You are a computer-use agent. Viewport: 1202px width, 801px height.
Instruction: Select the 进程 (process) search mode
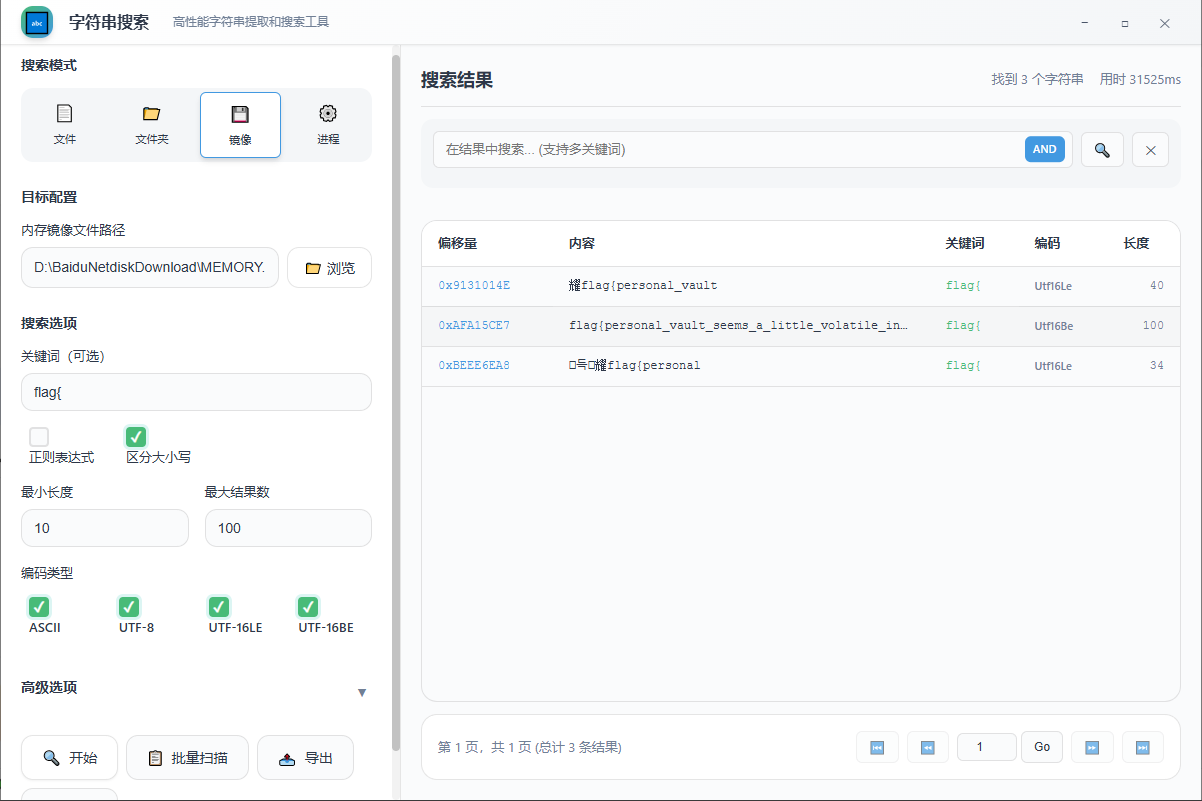click(328, 125)
